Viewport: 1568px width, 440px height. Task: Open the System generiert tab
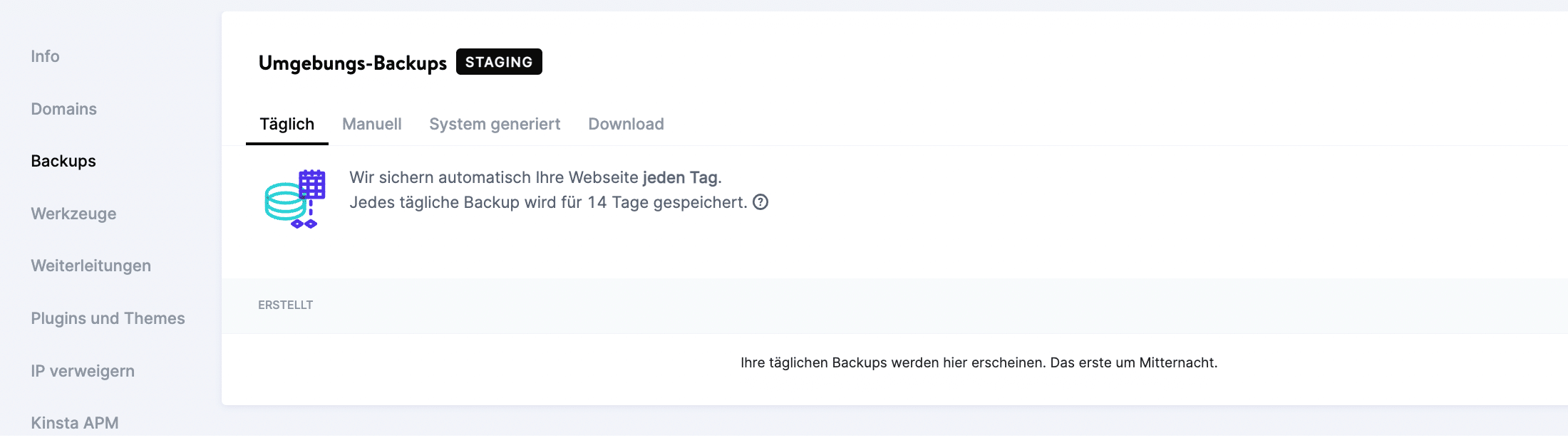coord(495,124)
